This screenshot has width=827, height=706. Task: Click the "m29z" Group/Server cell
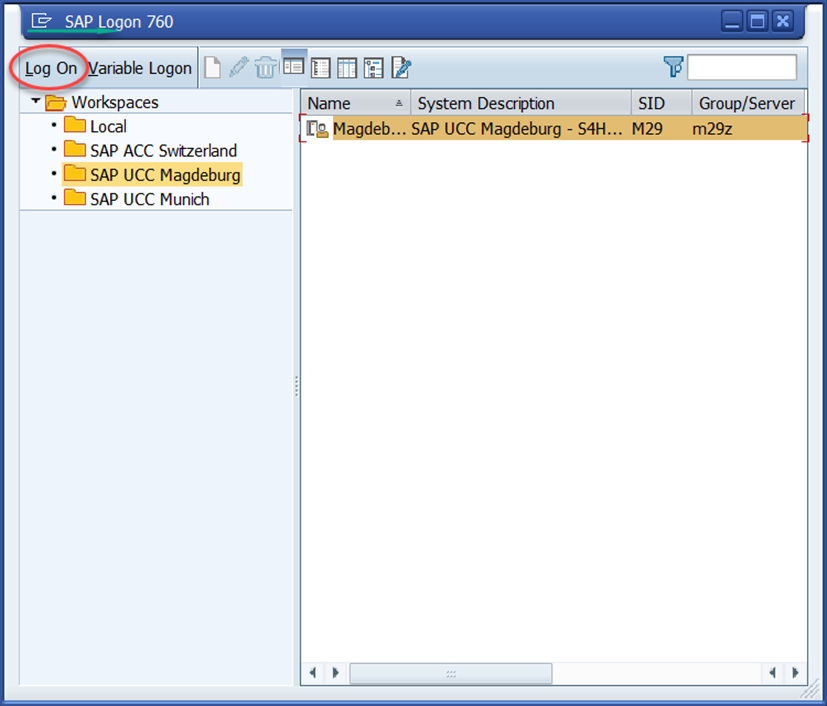click(712, 129)
